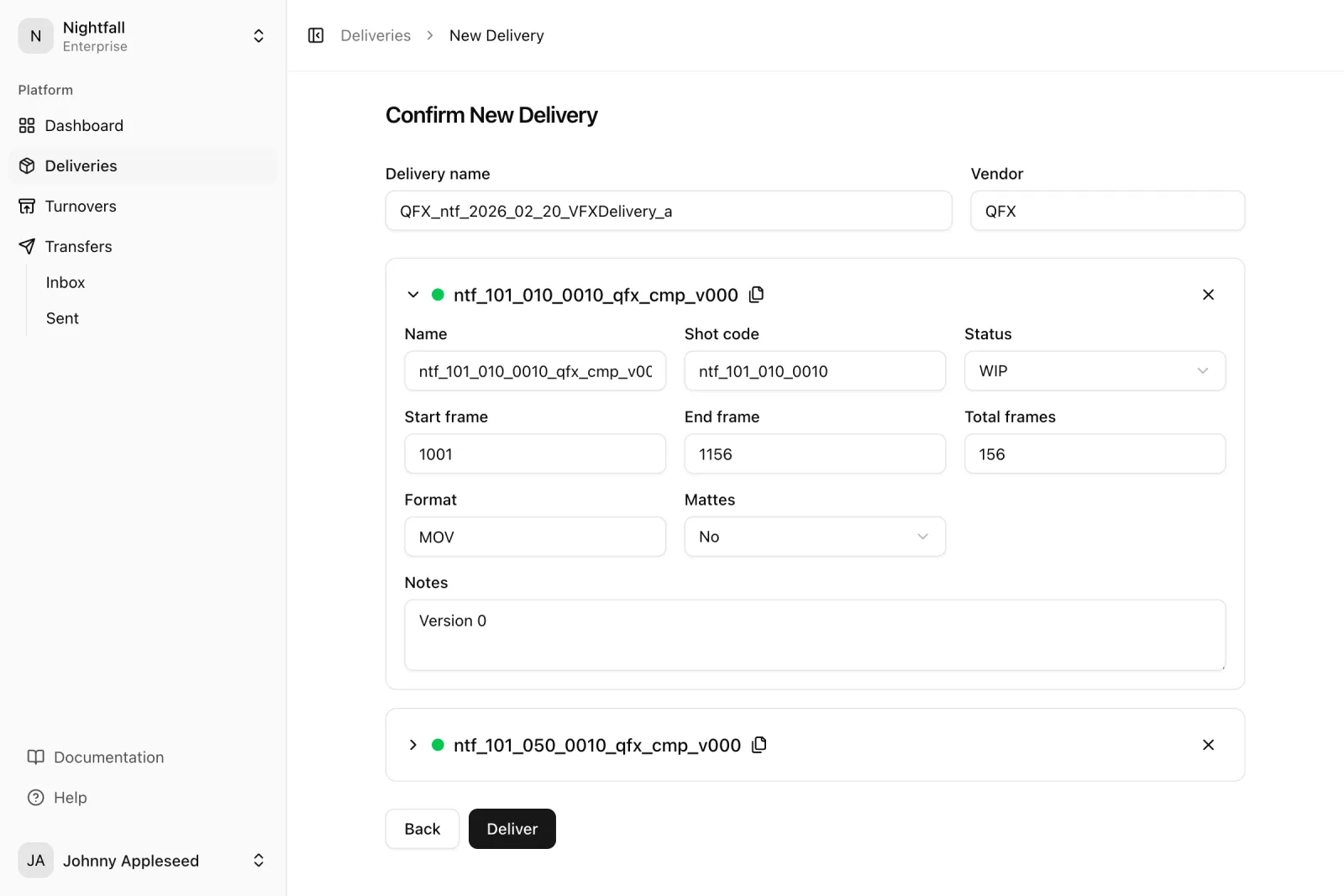This screenshot has width=1344, height=896.
Task: Click the Deliver button
Action: click(x=512, y=829)
